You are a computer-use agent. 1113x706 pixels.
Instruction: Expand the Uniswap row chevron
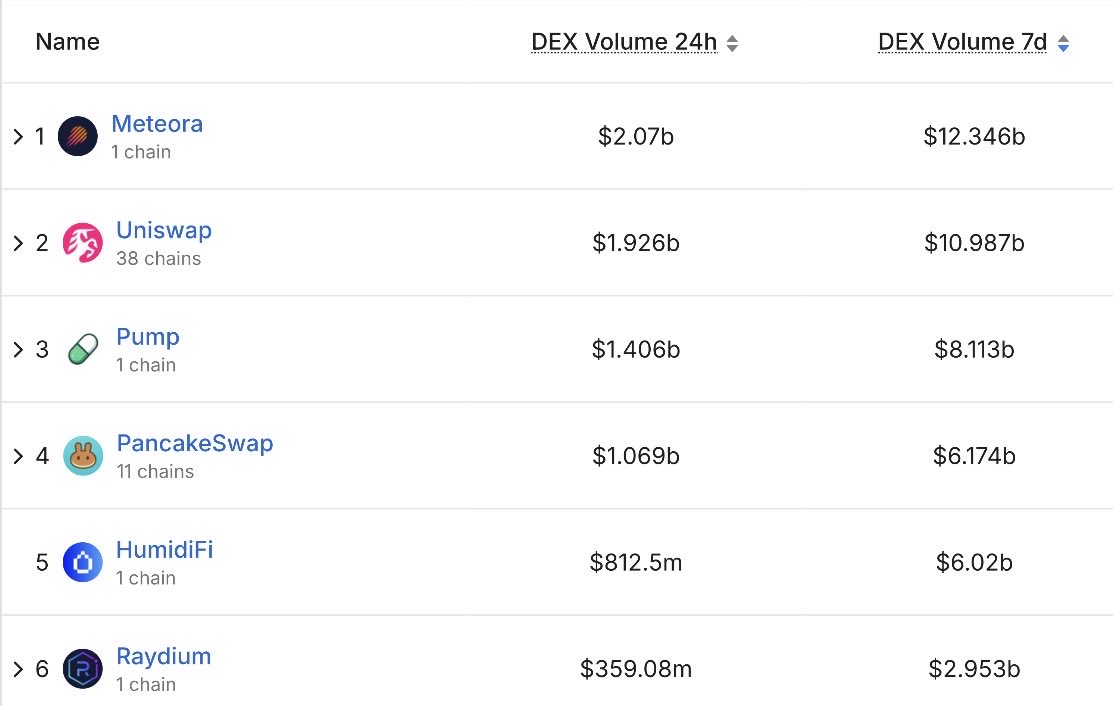[18, 242]
